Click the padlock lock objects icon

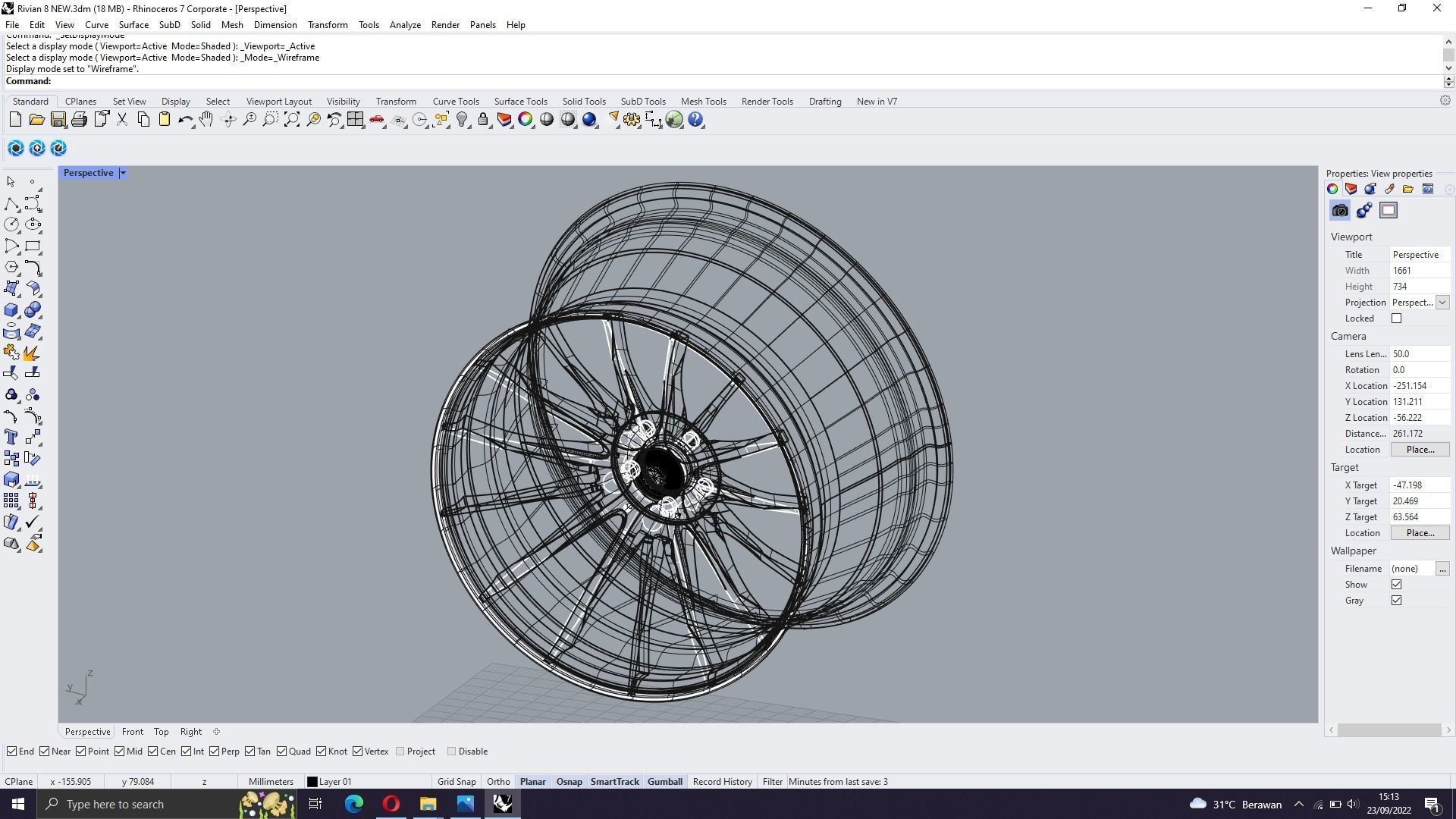pyautogui.click(x=483, y=120)
